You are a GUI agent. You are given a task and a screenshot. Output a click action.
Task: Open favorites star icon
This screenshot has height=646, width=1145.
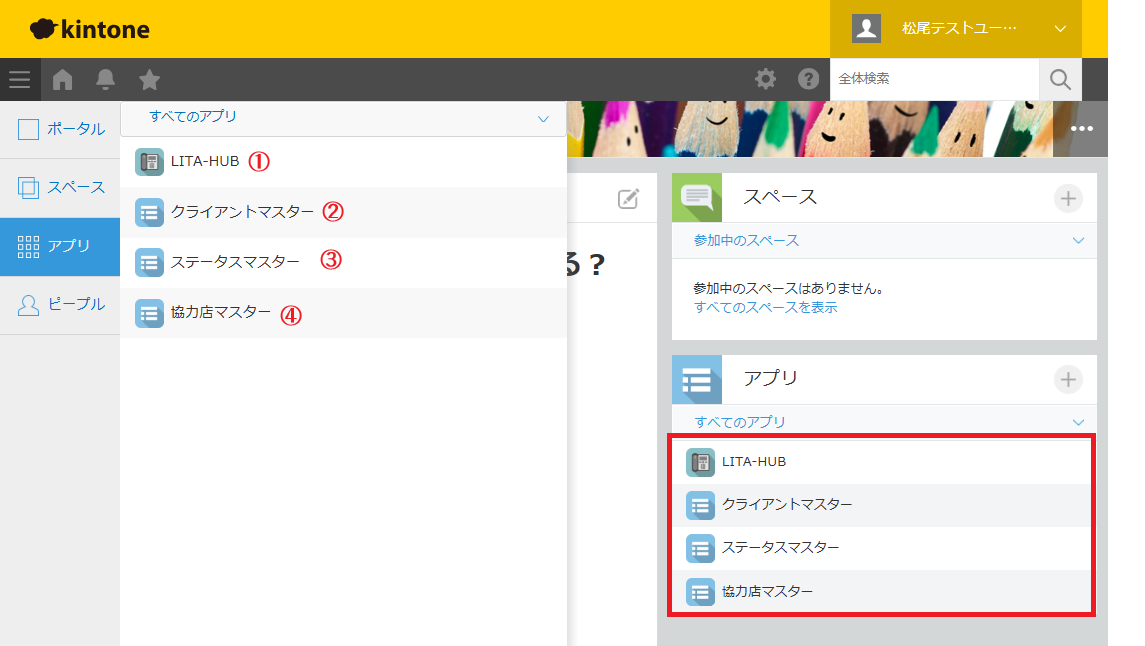149,80
